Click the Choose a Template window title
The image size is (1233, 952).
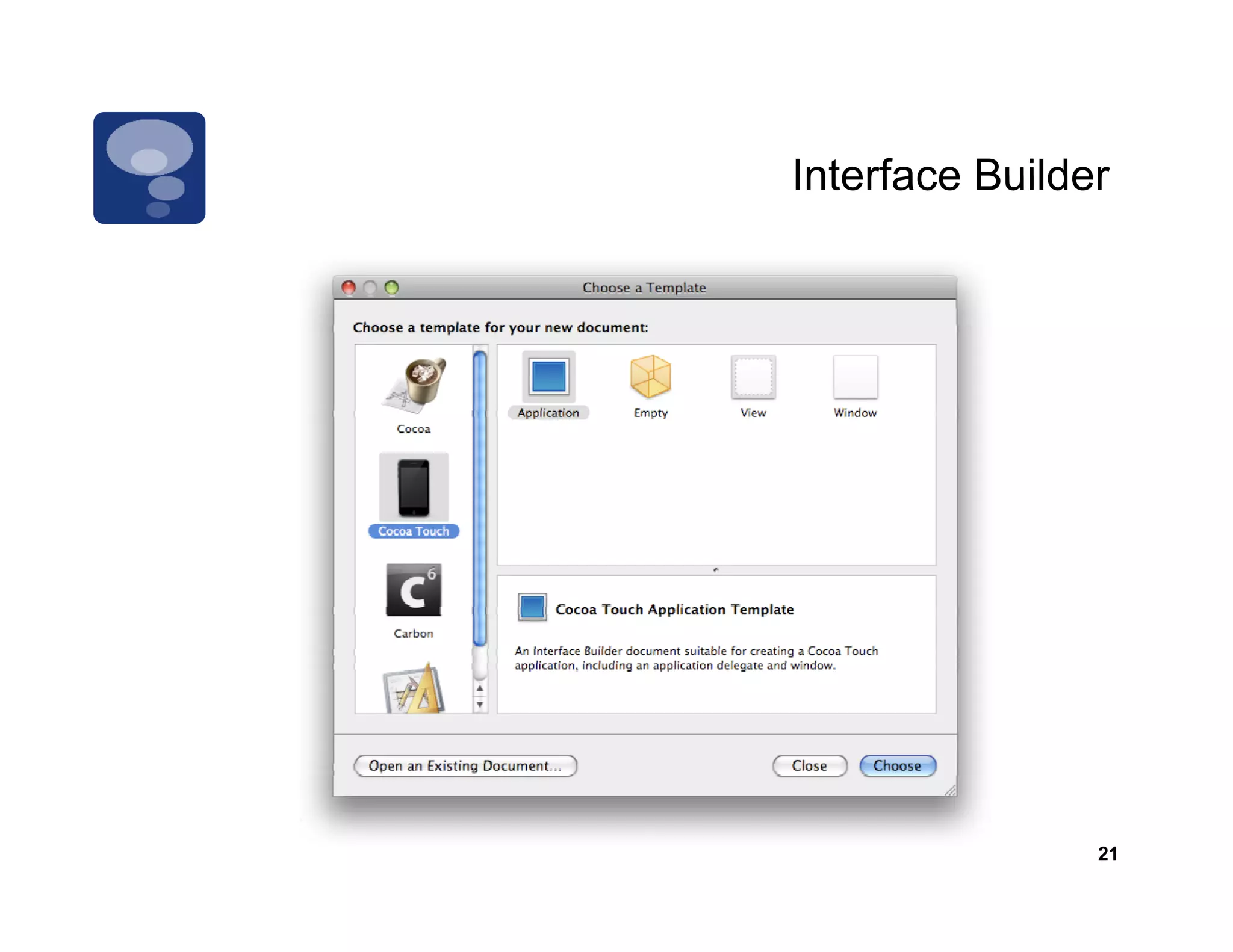click(644, 288)
